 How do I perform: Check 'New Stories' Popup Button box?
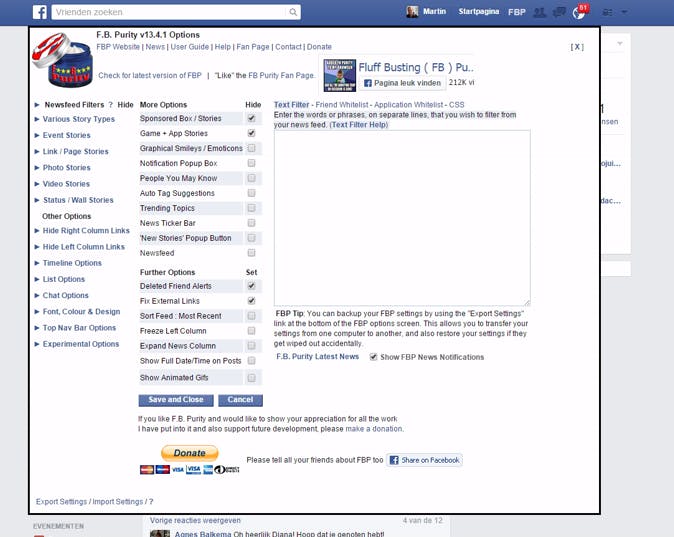251,238
